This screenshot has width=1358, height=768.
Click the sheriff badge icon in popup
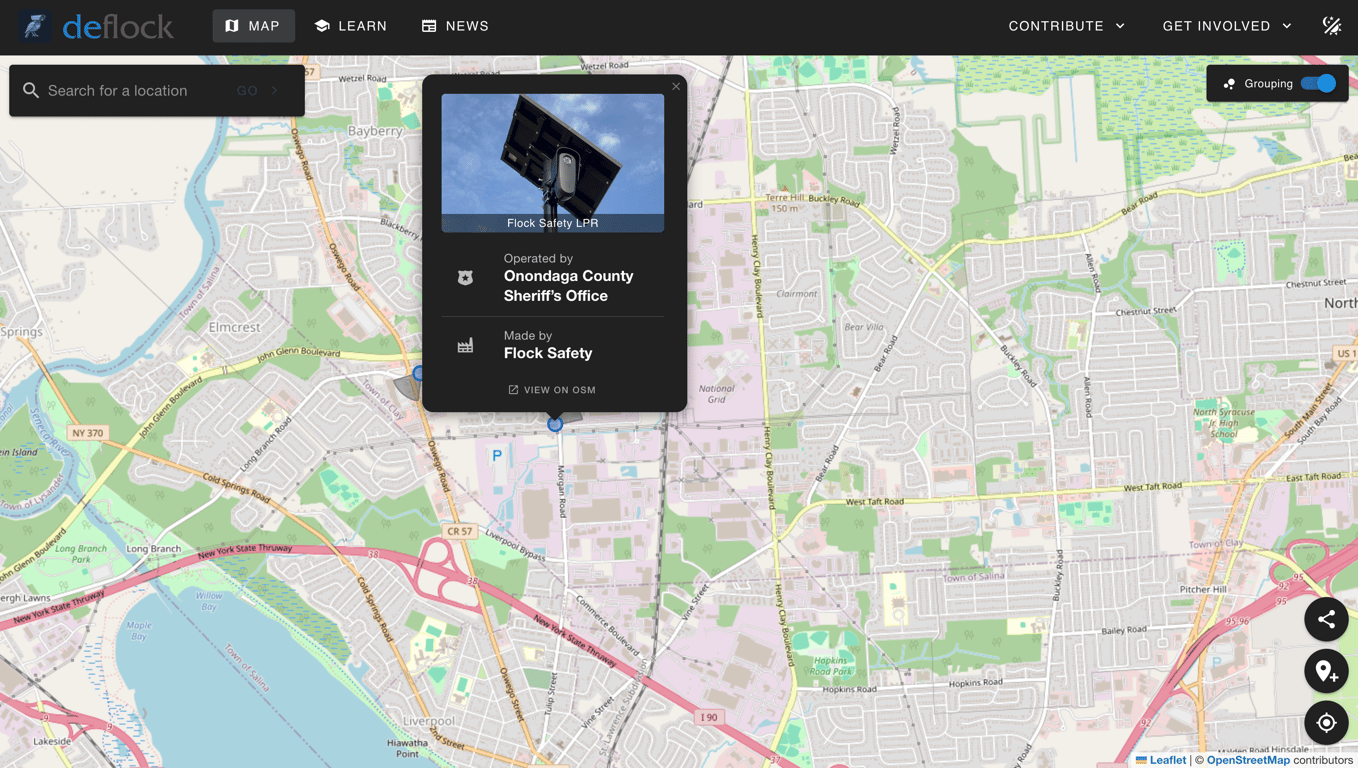(x=465, y=277)
